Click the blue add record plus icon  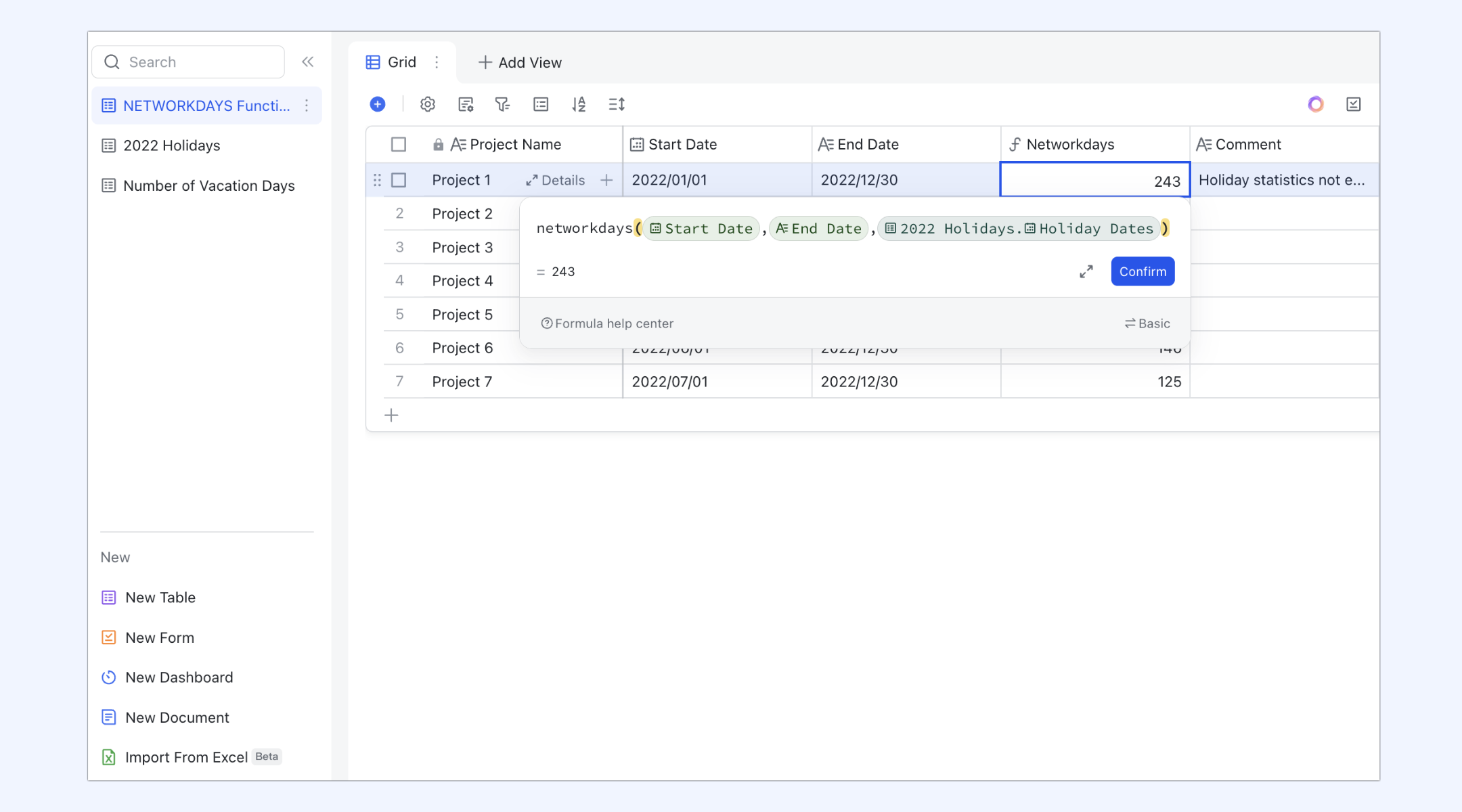pos(378,104)
